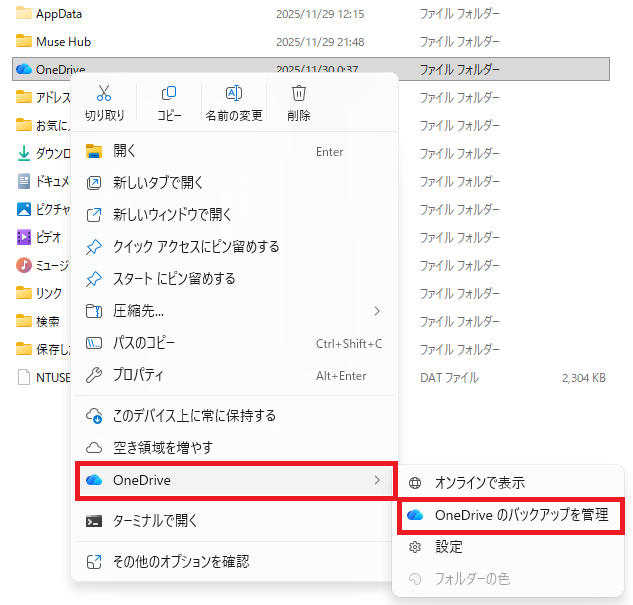
Task: Select 開く to open the folder
Action: coord(125,151)
